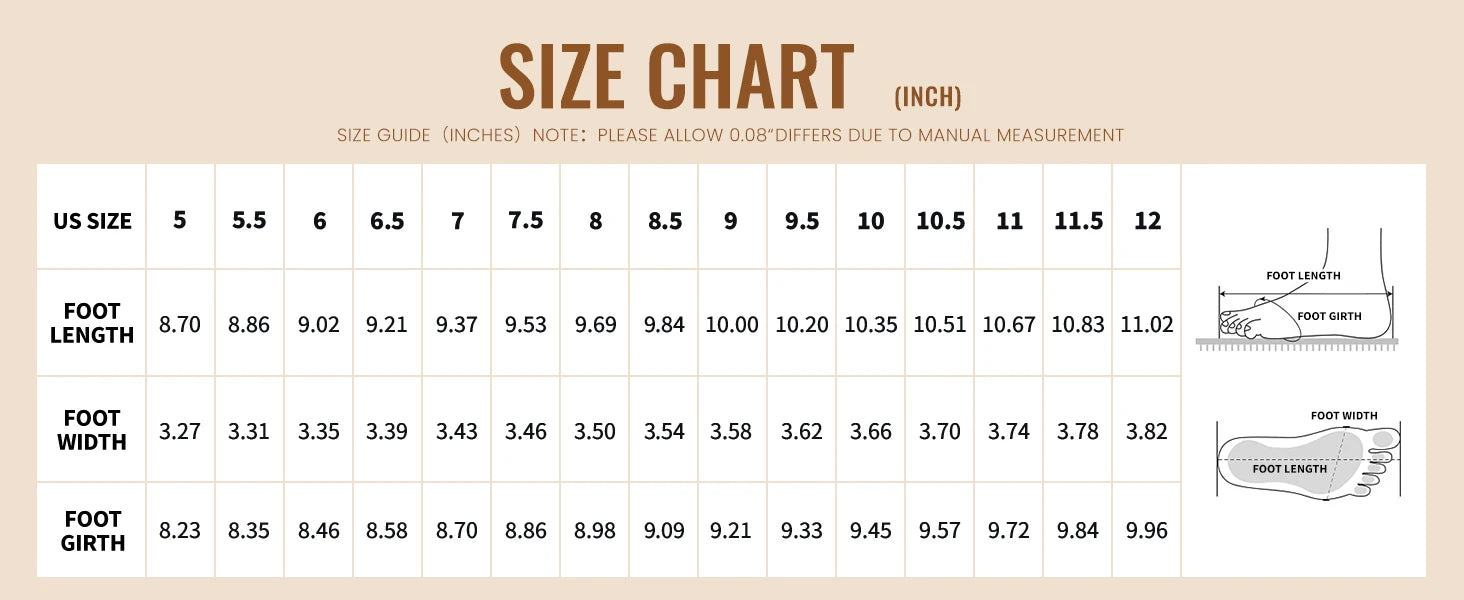Click the SIZE CHART title
Image resolution: width=1464 pixels, height=600 pixels.
coord(677,78)
